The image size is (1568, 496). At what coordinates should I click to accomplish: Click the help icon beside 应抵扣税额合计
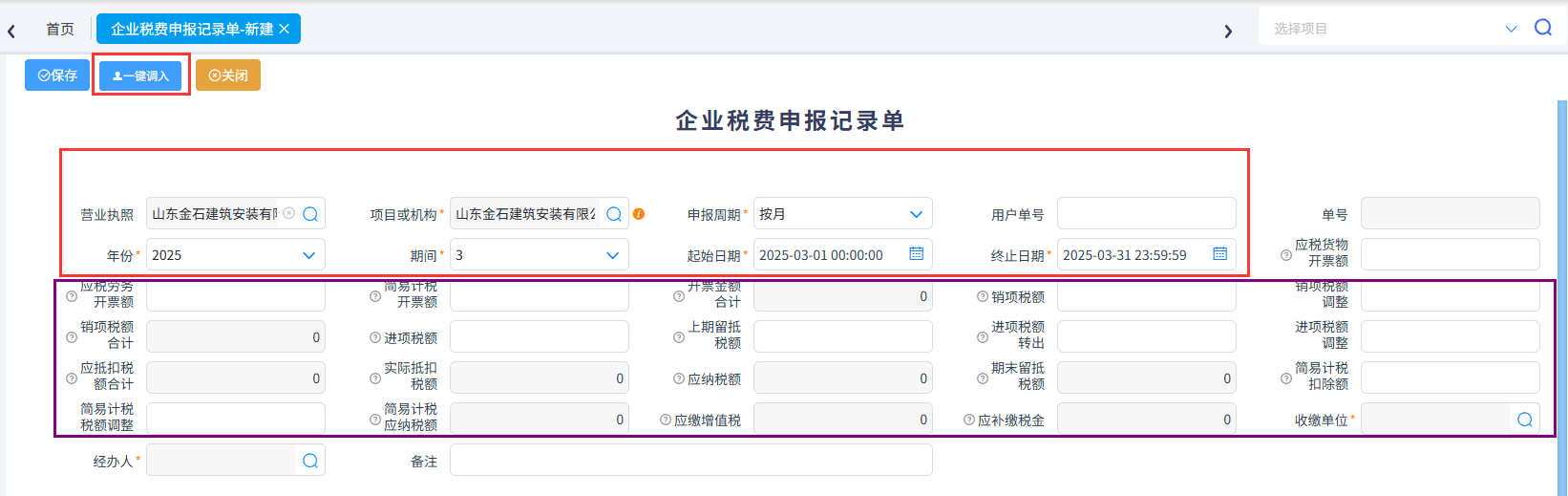coord(72,378)
